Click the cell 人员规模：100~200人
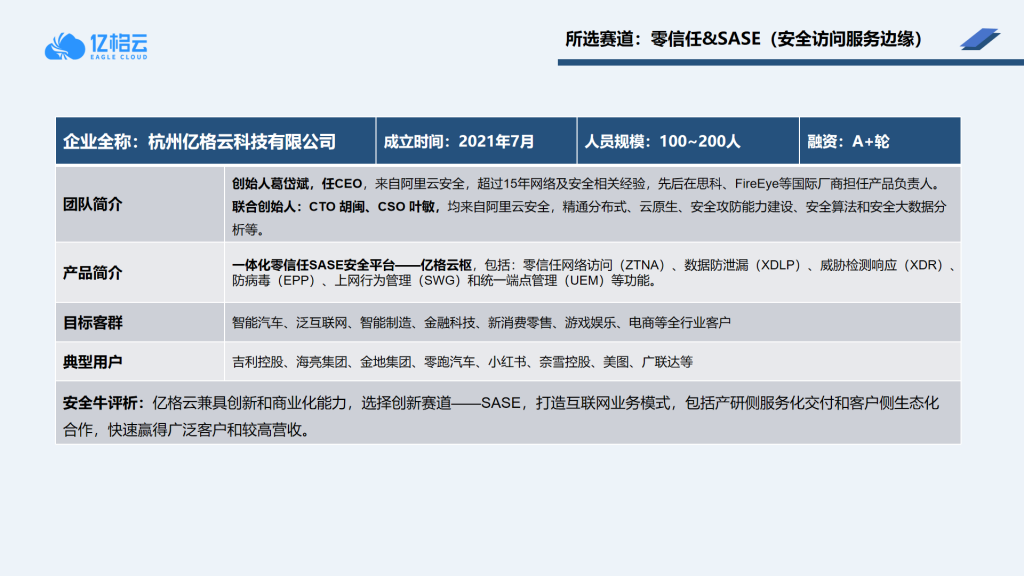The image size is (1024, 576). 688,141
